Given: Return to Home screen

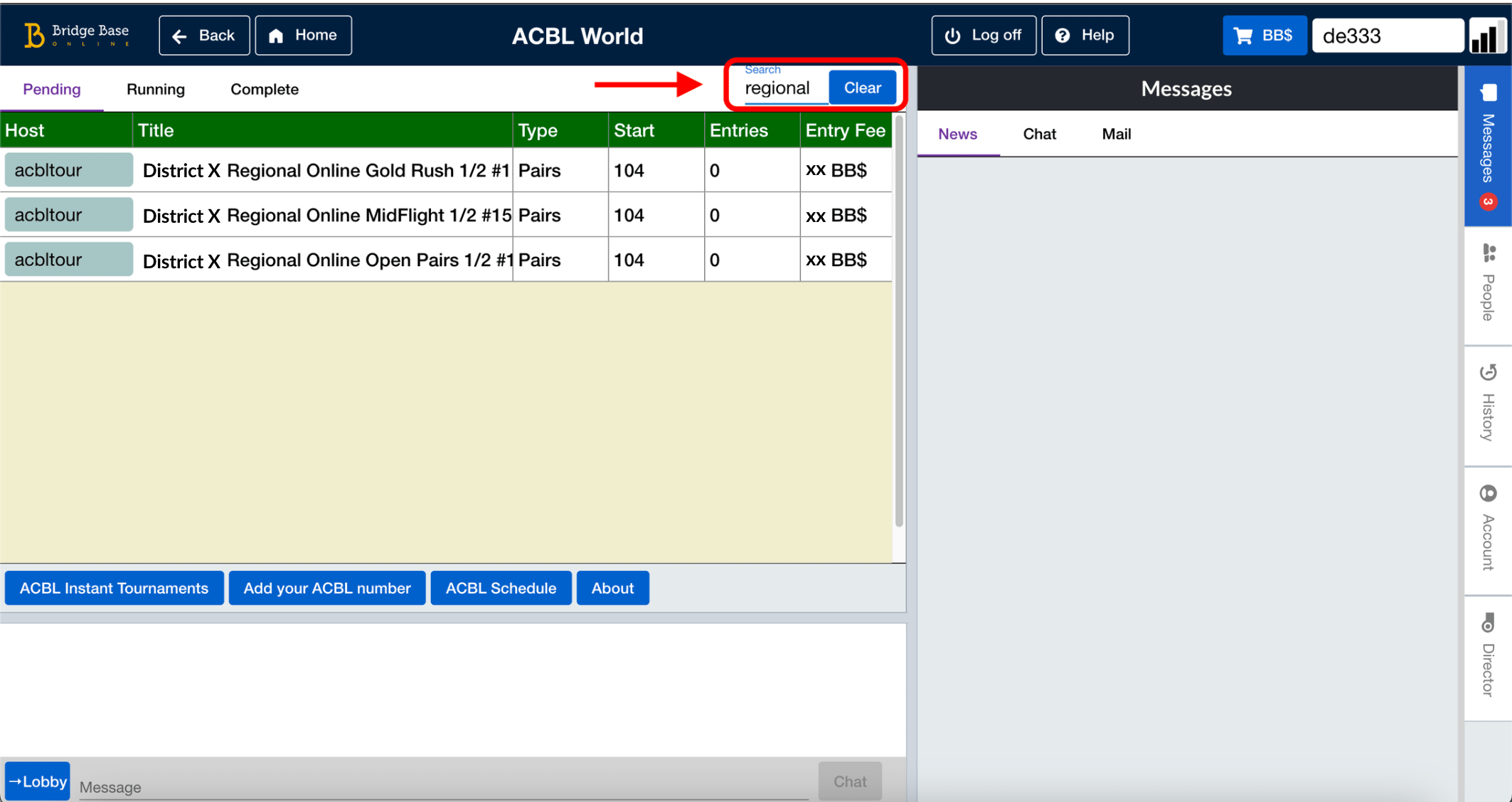Looking at the screenshot, I should 303,36.
